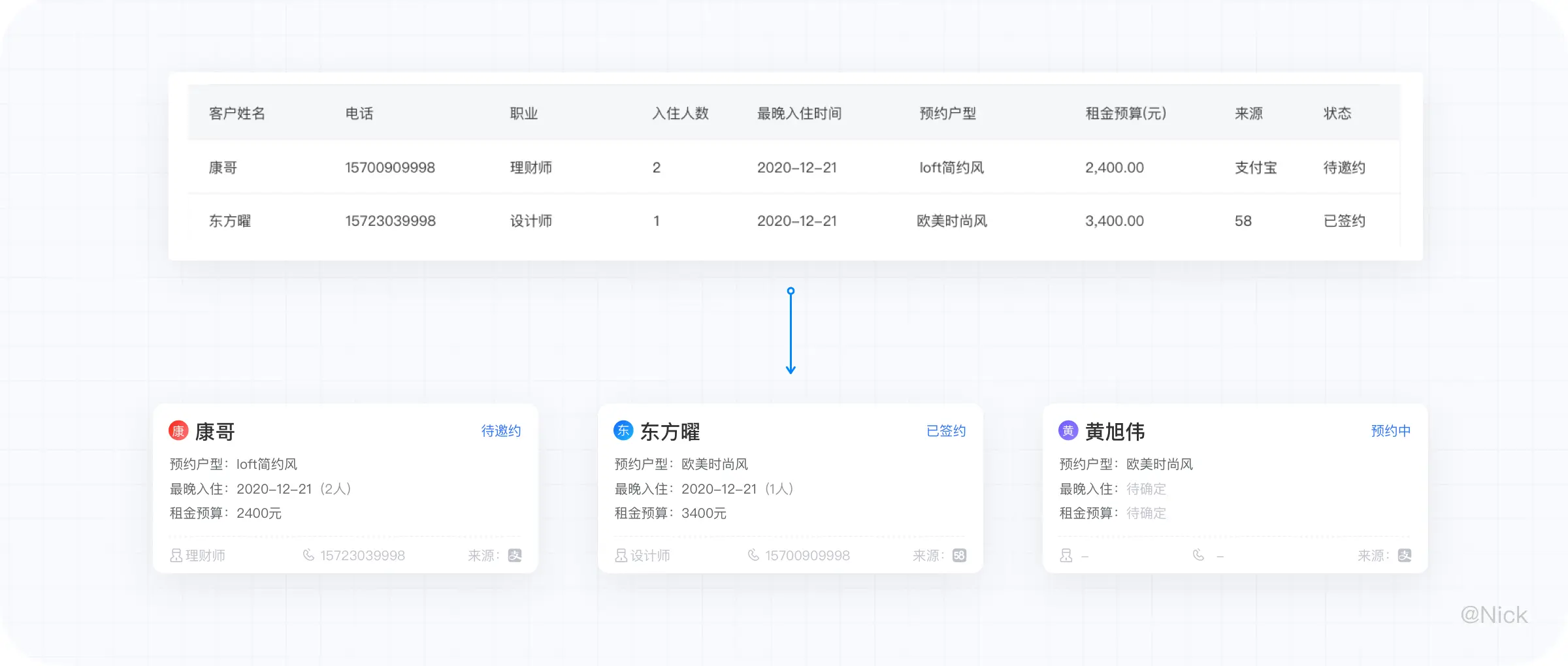Click the phone icon beside 15723039998 on 康哥 card
Screen dimensions: 1568x666
point(308,555)
